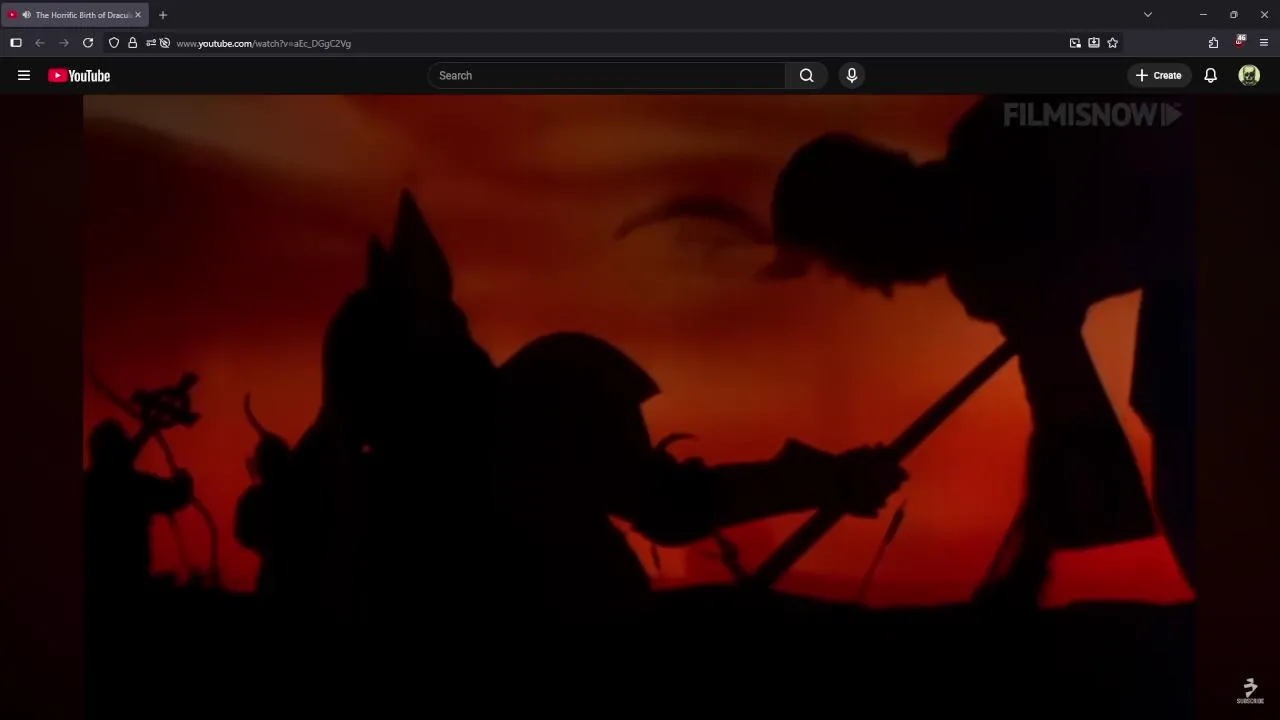The width and height of the screenshot is (1280, 720).
Task: Click the Subscribe watermark in video corner
Action: tap(1250, 691)
